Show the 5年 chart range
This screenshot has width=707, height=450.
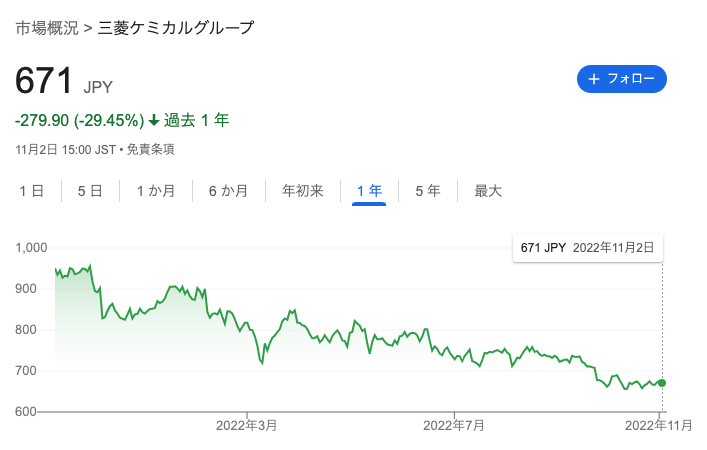[x=428, y=191]
